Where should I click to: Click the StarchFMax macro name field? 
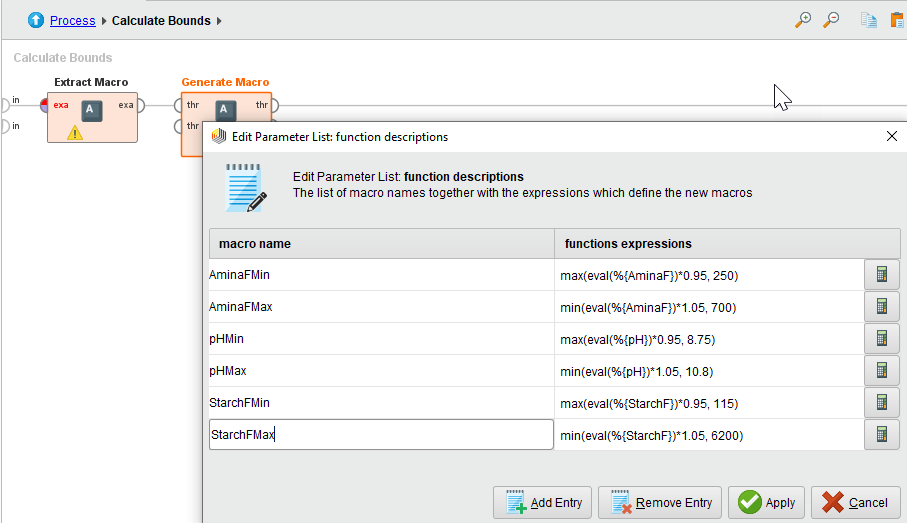point(380,435)
